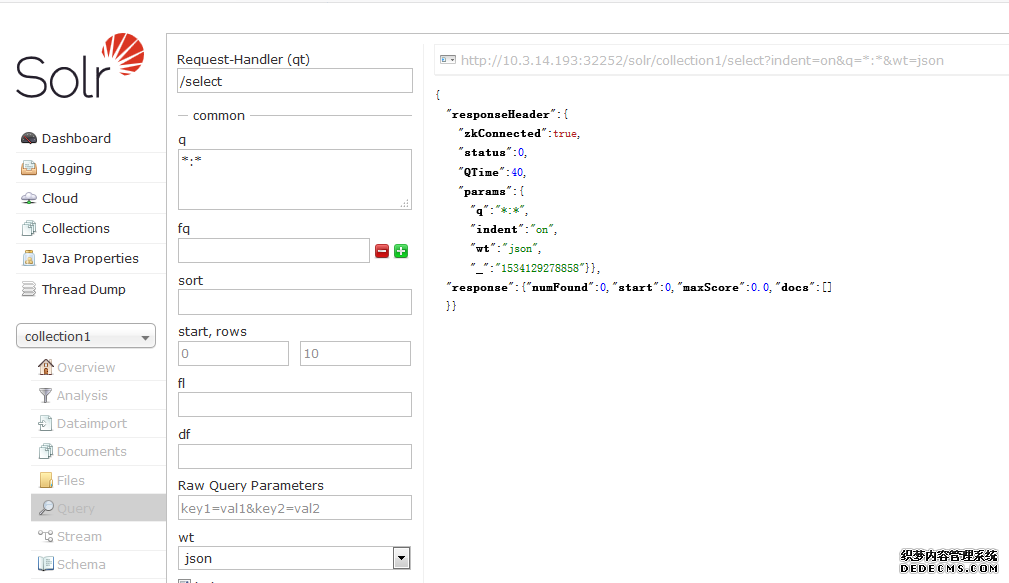Click the Overview link for collection1
Viewport: 1009px width, 583px height.
point(85,368)
